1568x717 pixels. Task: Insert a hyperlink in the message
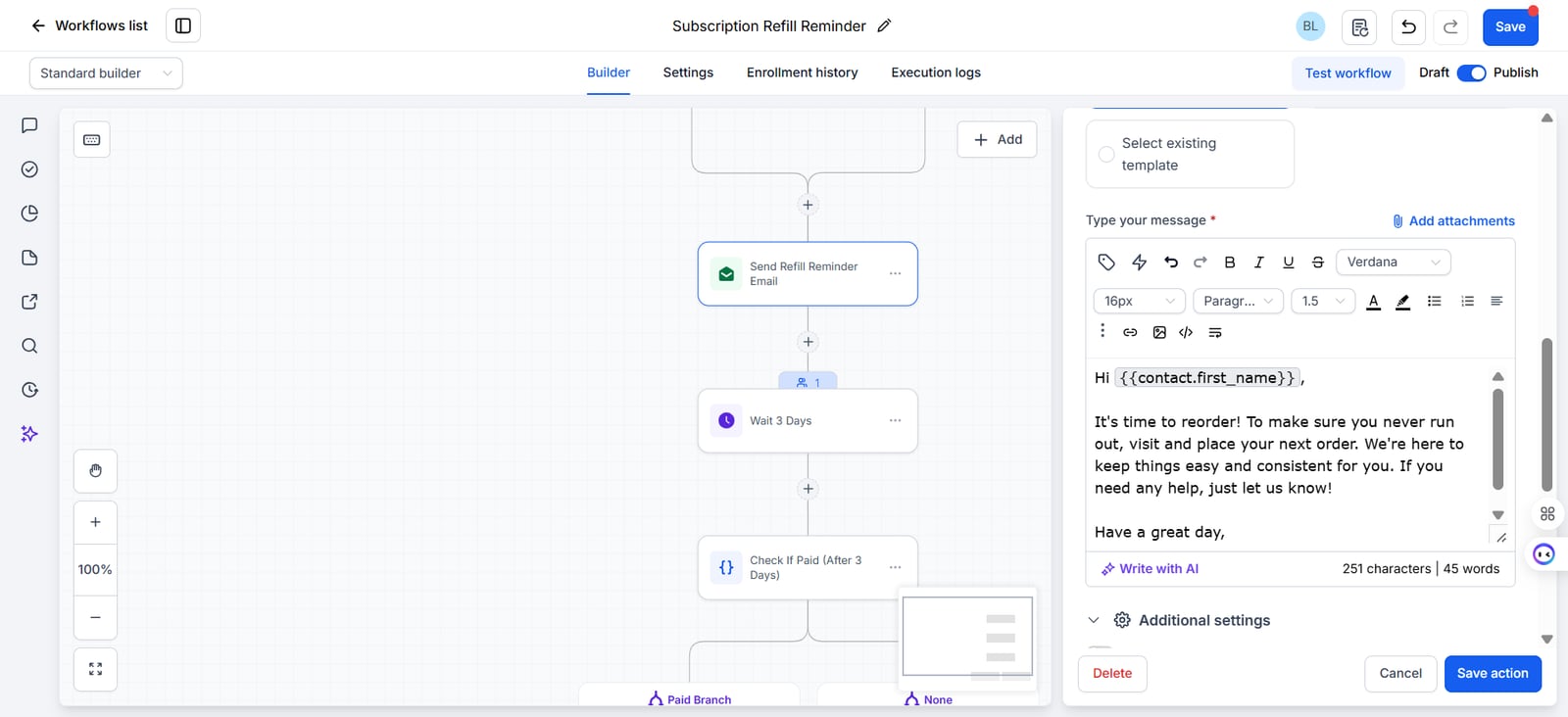(x=1130, y=332)
